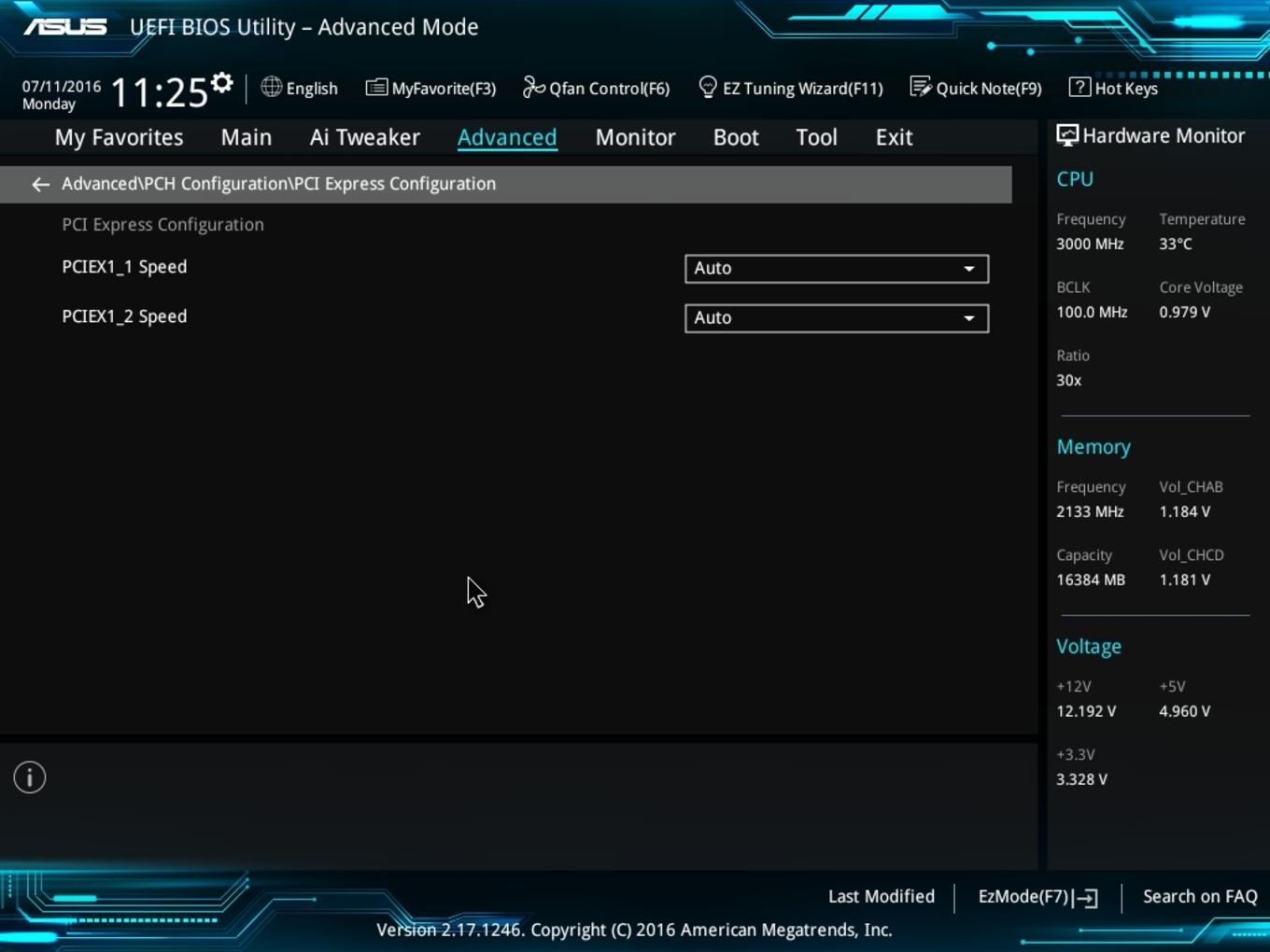Go to the Monitor tab
Viewport: 1270px width, 952px height.
pyautogui.click(x=635, y=137)
